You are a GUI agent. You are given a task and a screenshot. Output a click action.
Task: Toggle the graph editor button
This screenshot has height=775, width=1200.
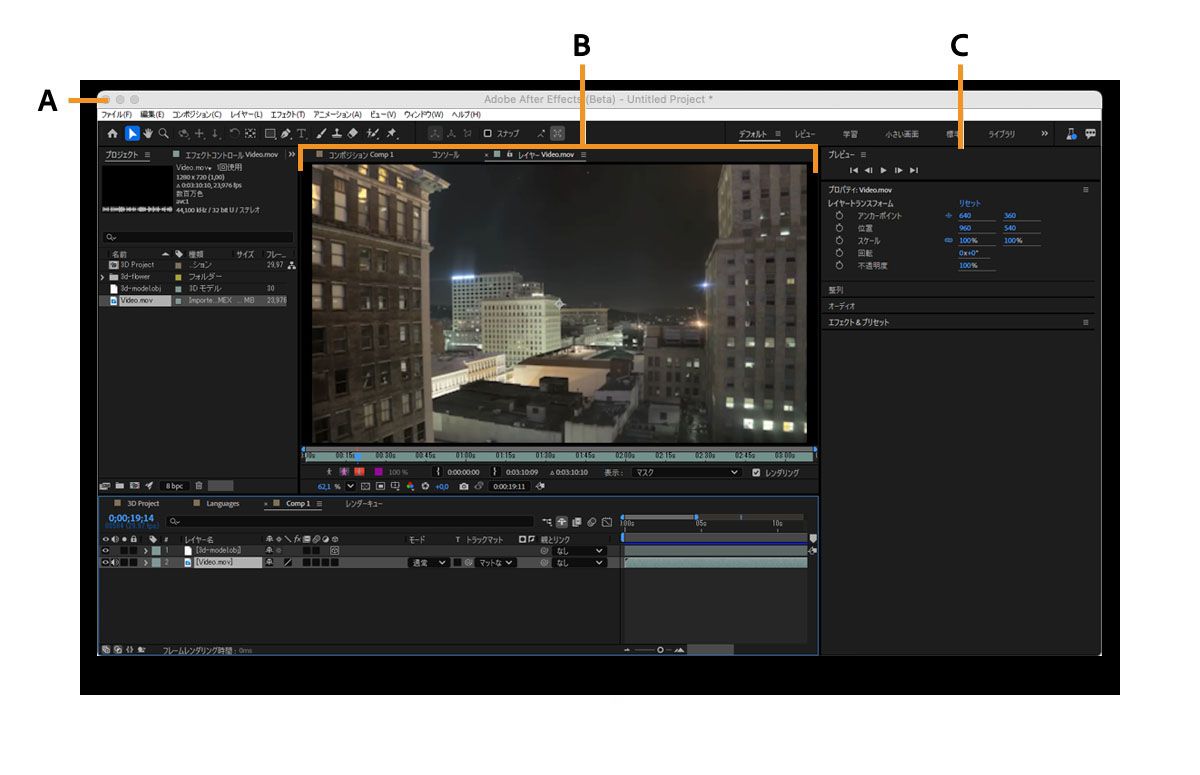pyautogui.click(x=606, y=521)
